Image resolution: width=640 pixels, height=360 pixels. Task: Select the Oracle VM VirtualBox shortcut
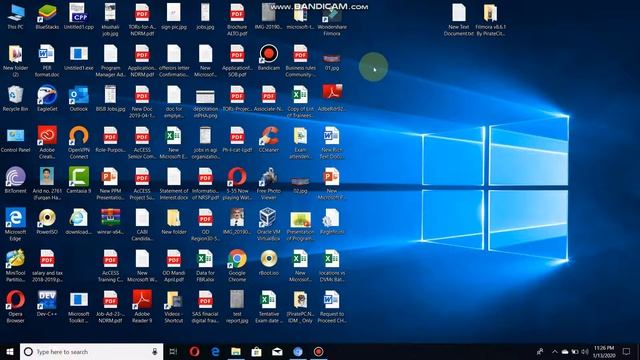[x=269, y=224]
